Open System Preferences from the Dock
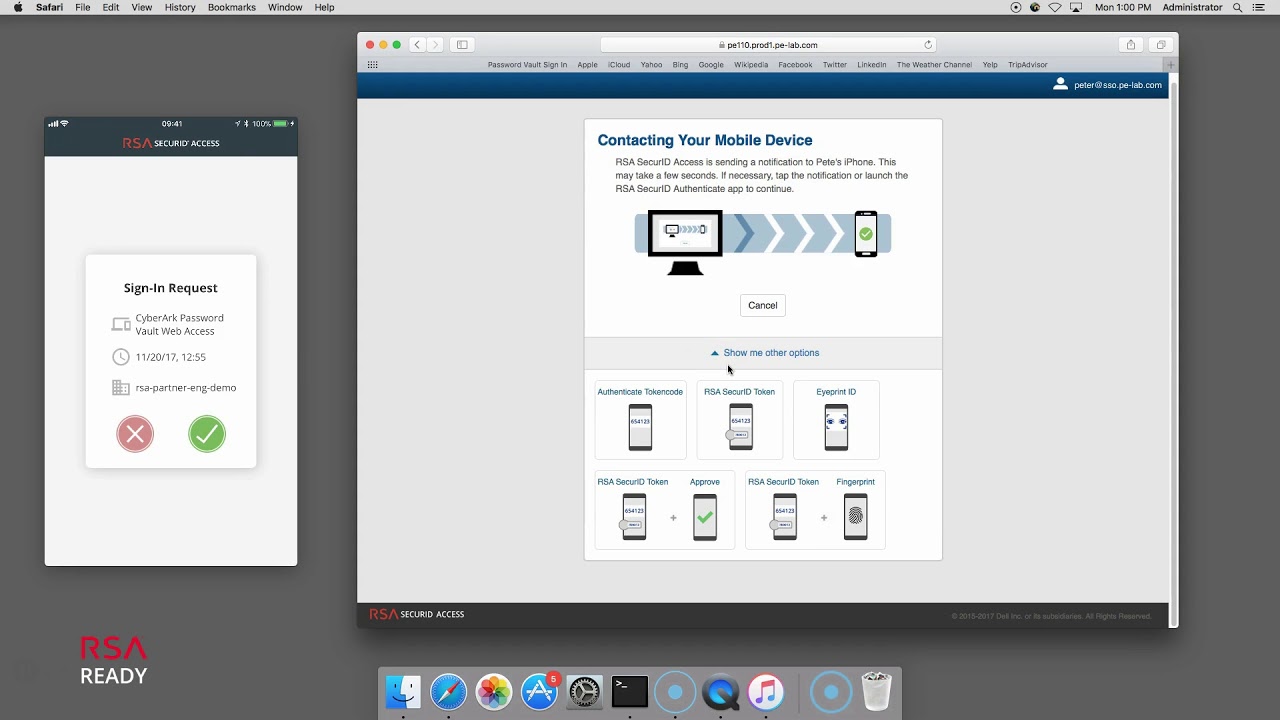The image size is (1280, 720). pyautogui.click(x=584, y=692)
